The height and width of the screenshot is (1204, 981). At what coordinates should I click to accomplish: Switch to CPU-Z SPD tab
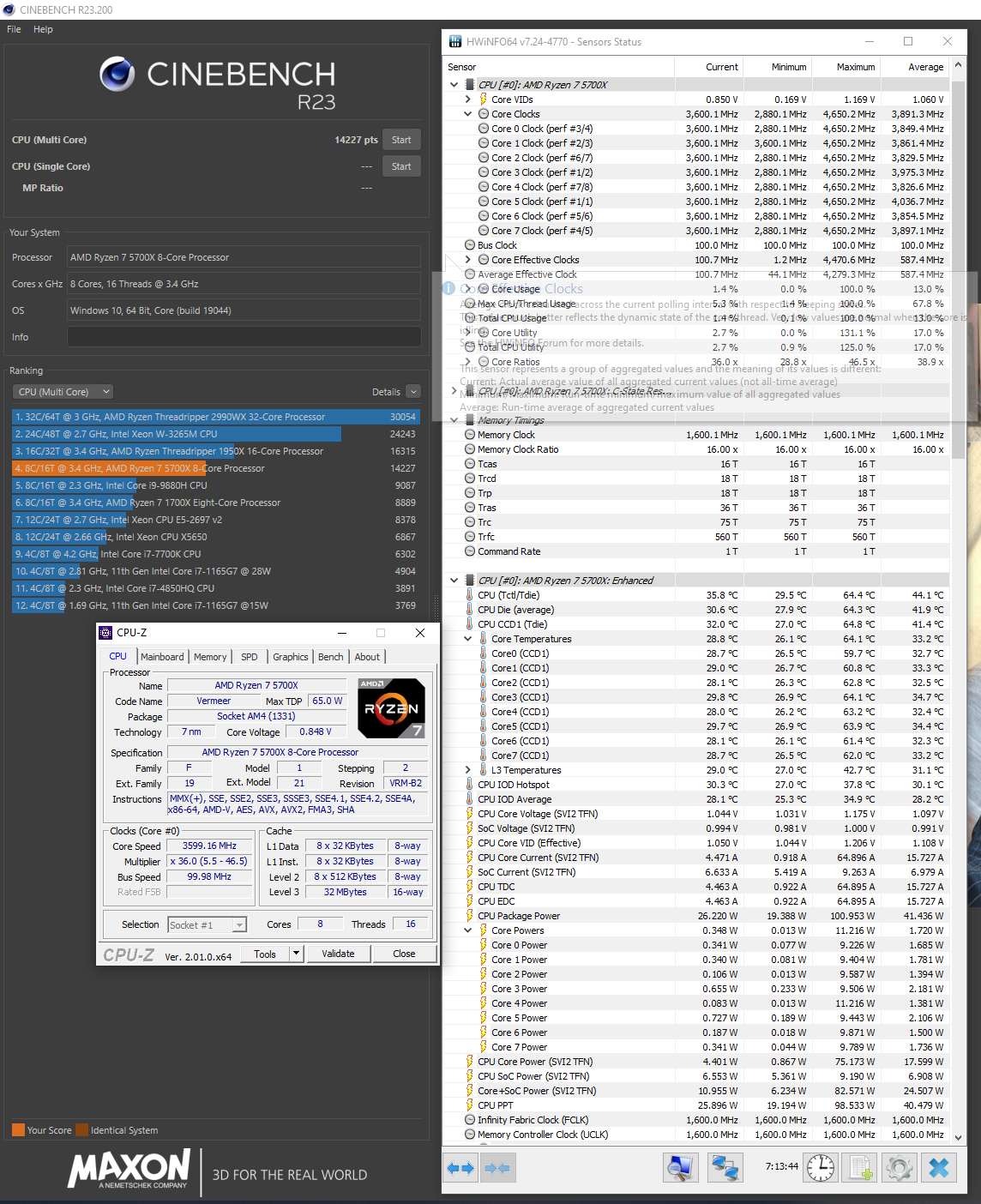(x=250, y=657)
